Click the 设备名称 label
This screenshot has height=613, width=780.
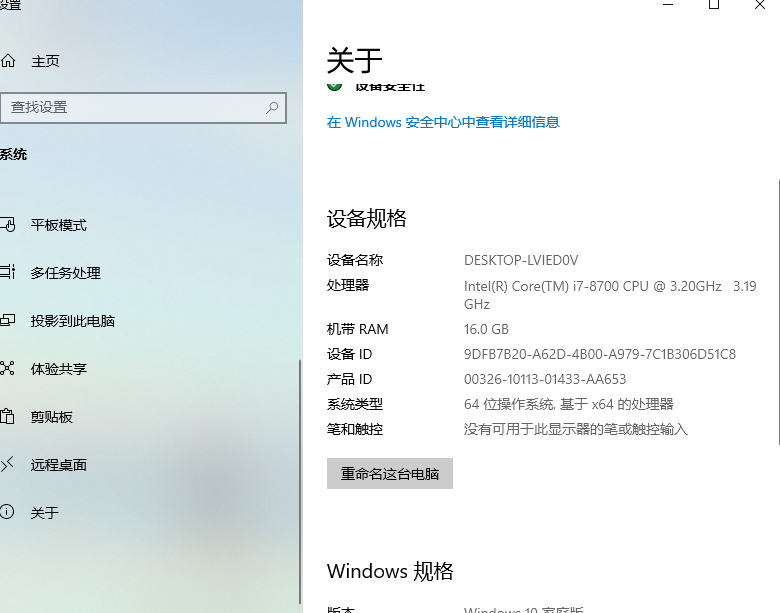point(355,260)
